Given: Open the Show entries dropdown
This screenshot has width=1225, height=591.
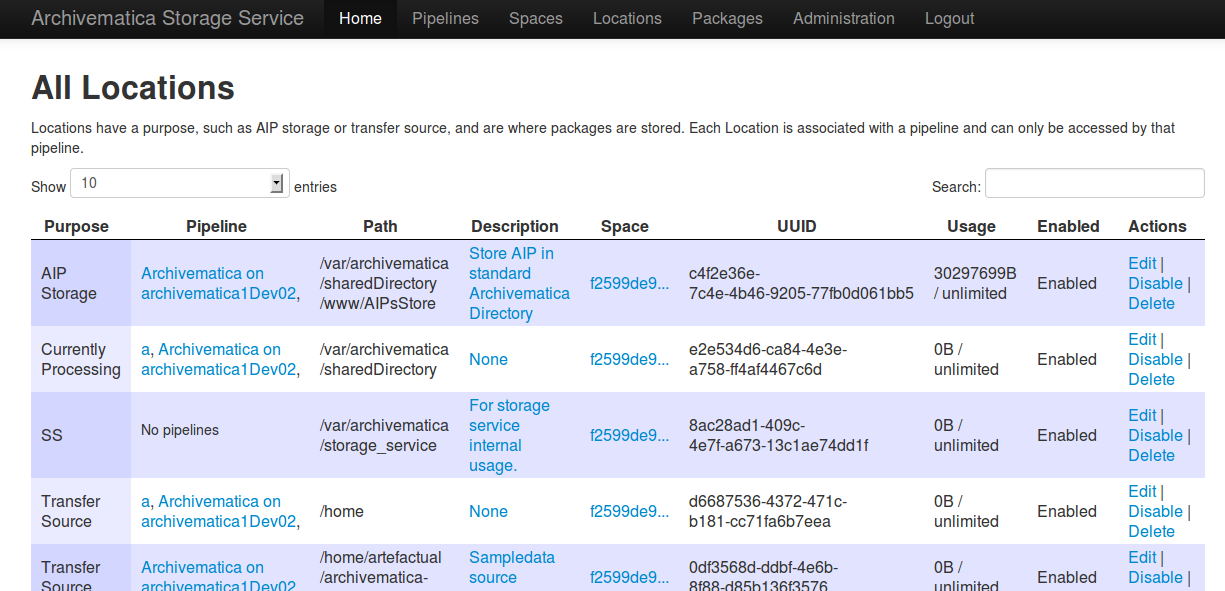Looking at the screenshot, I should pyautogui.click(x=180, y=183).
